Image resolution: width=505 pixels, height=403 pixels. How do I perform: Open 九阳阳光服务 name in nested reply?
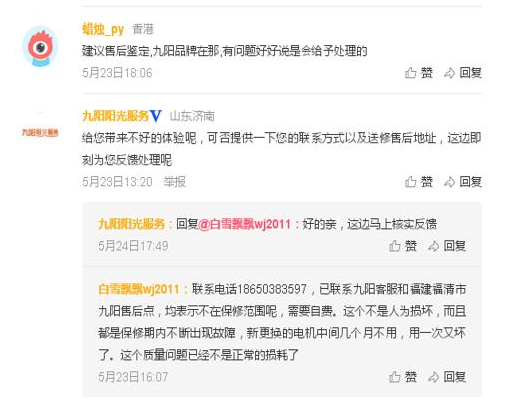point(131,224)
